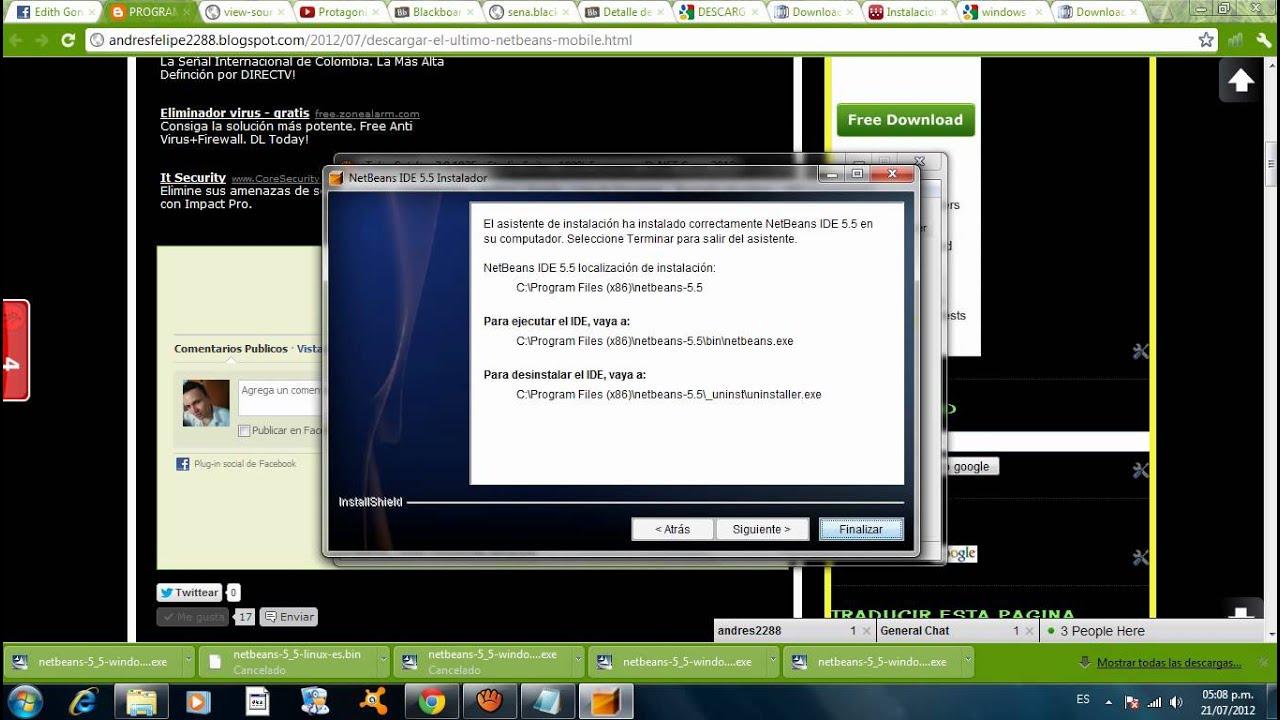1280x720 pixels.
Task: Check the Publicar en Facebook checkbox
Action: tap(244, 431)
